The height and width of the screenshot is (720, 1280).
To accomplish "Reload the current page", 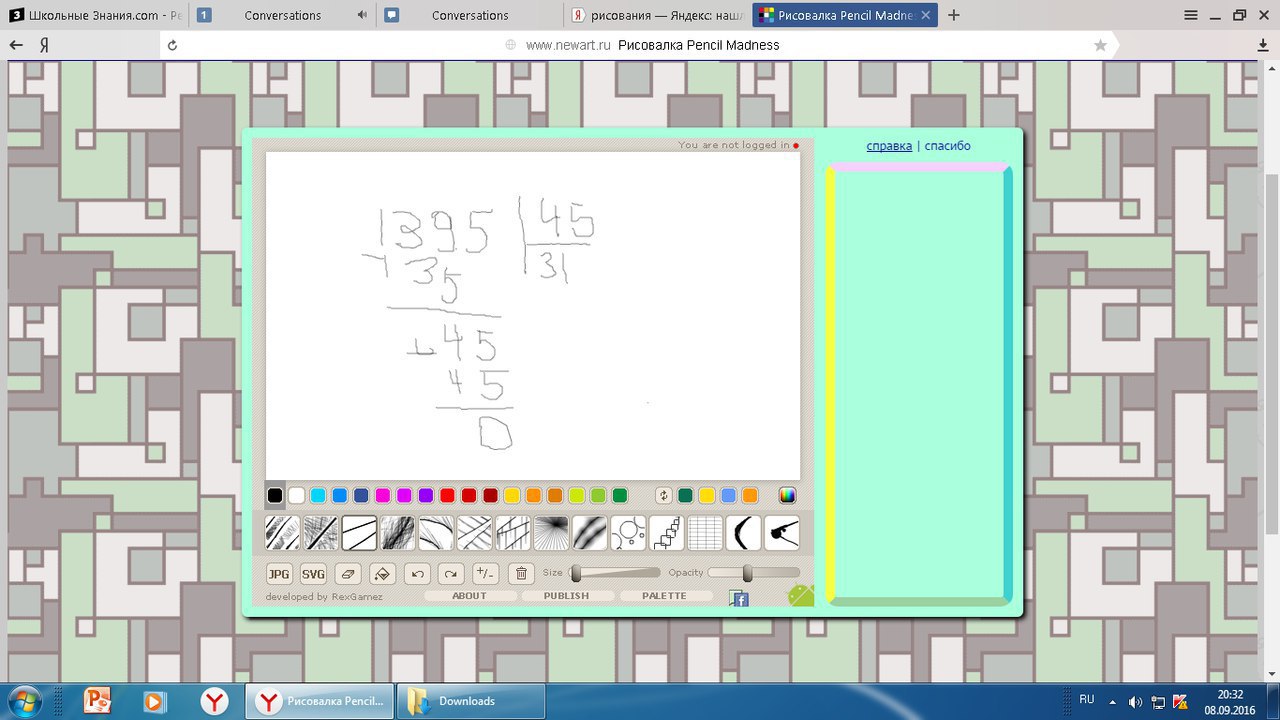I will tap(172, 45).
